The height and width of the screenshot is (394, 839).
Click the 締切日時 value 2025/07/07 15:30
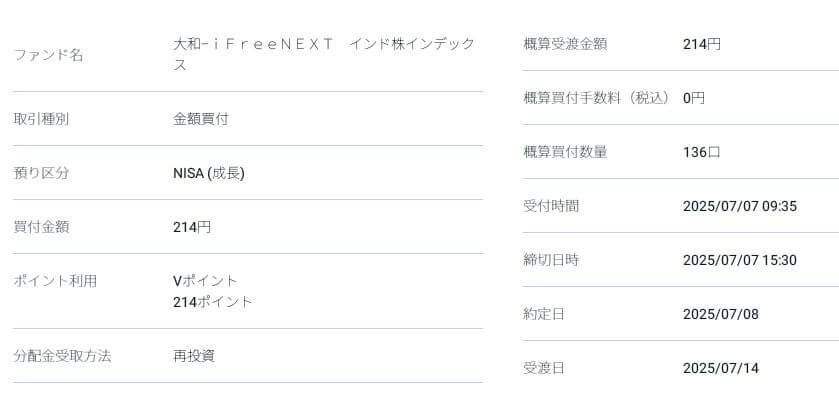point(739,261)
